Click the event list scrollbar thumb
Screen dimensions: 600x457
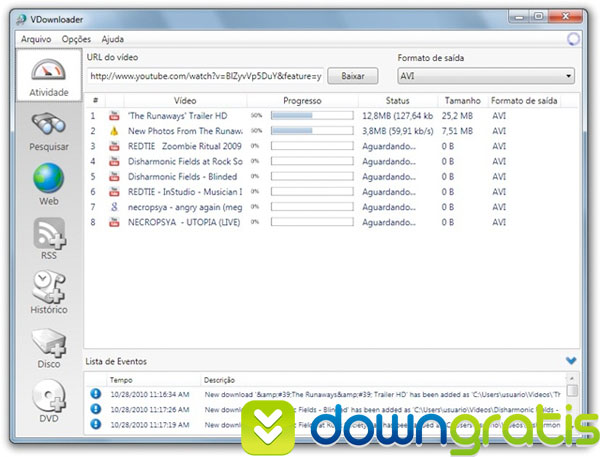coord(572,391)
